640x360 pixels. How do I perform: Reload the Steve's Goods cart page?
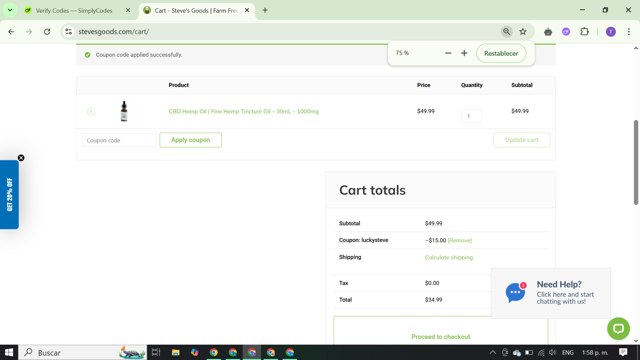(x=47, y=31)
